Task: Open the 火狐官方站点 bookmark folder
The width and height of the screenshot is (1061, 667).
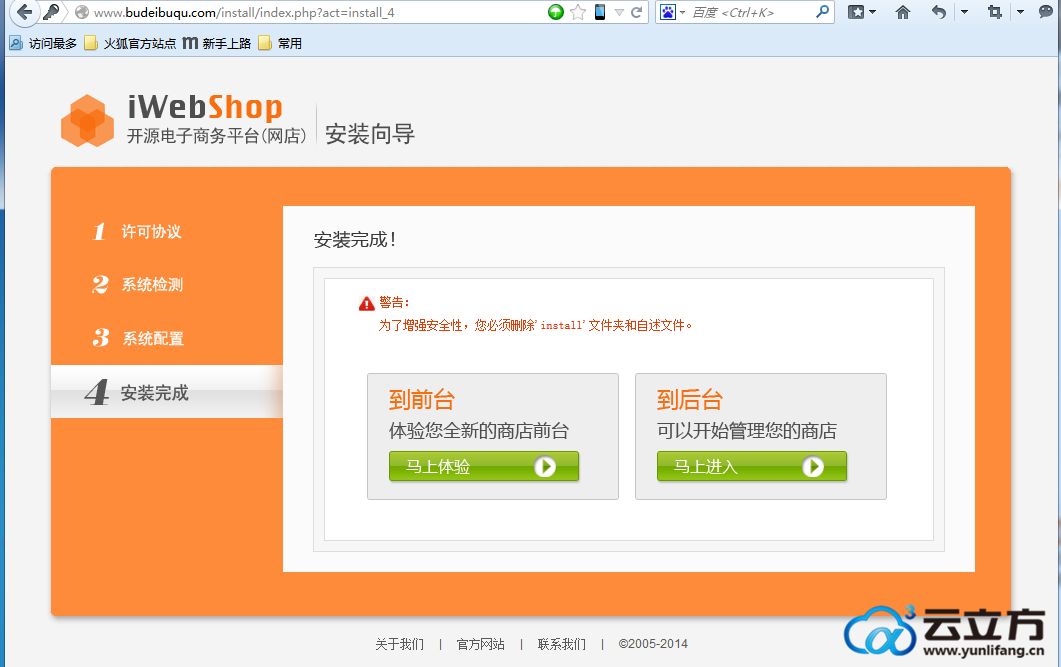Action: [x=131, y=43]
